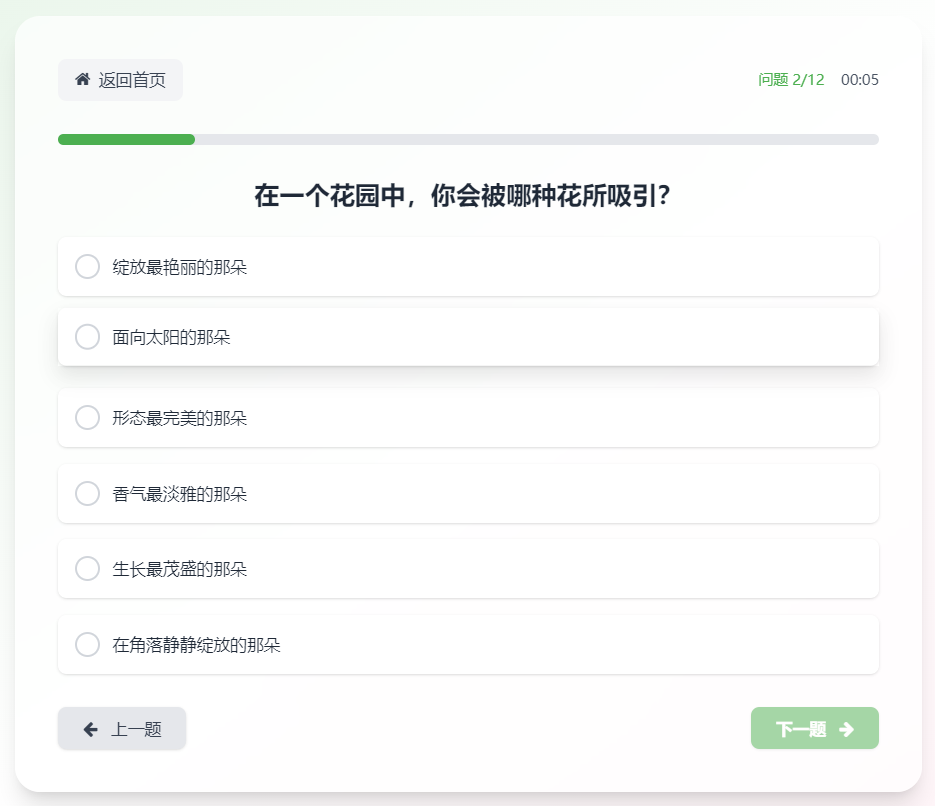Screen dimensions: 935x806
Task: Click the 00:05 timer
Action: point(859,79)
